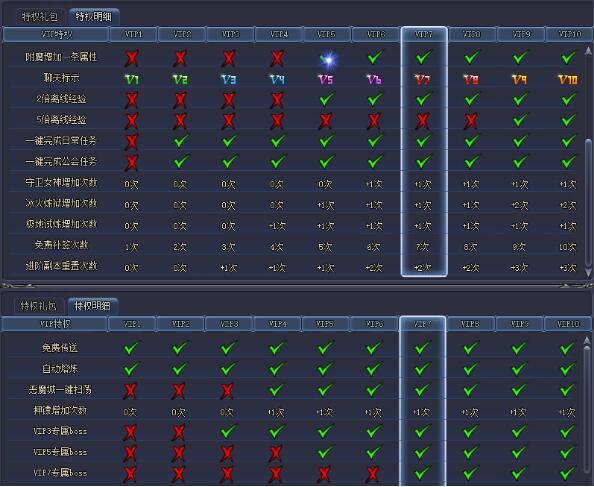Click the purple V5 chat badge
594x487 pixels.
pyautogui.click(x=326, y=79)
